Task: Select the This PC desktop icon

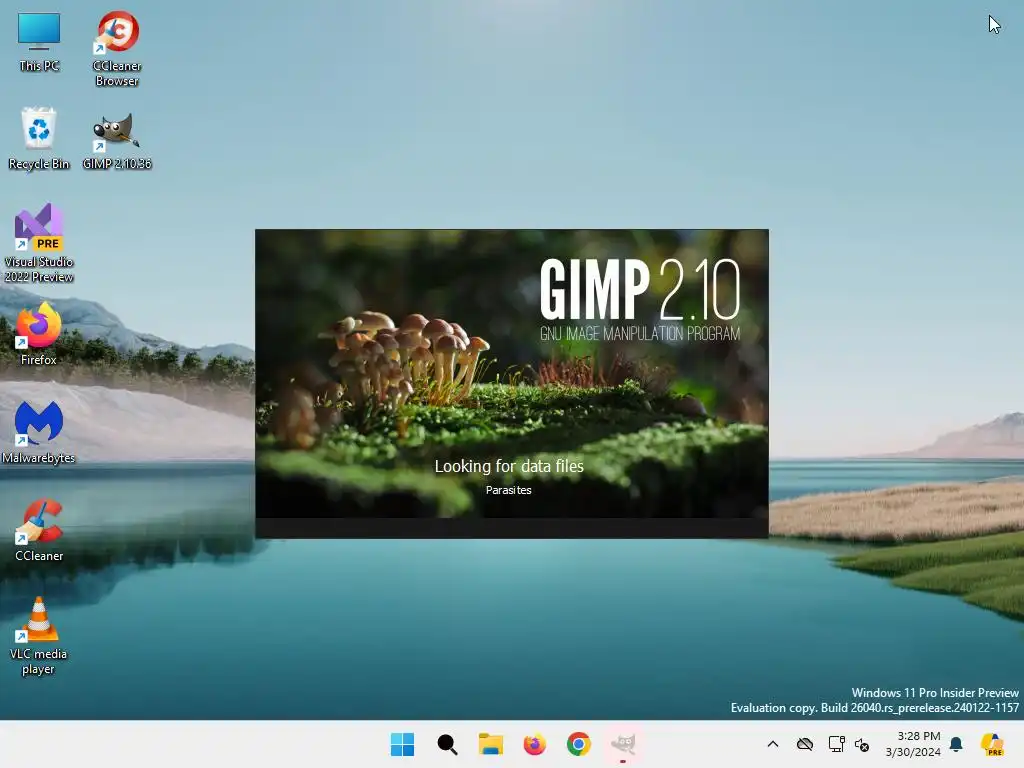Action: 39,42
